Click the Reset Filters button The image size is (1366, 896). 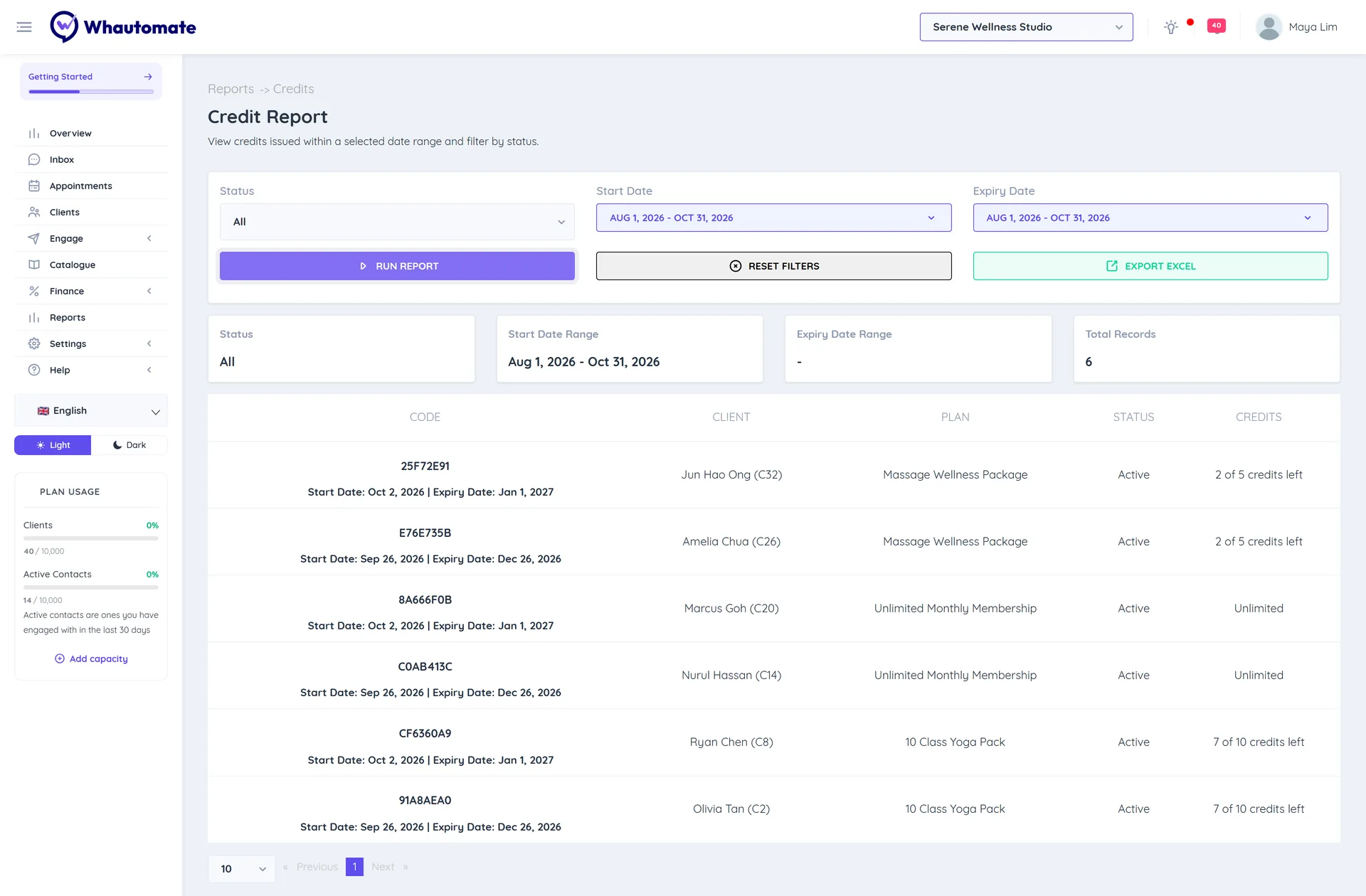tap(773, 266)
